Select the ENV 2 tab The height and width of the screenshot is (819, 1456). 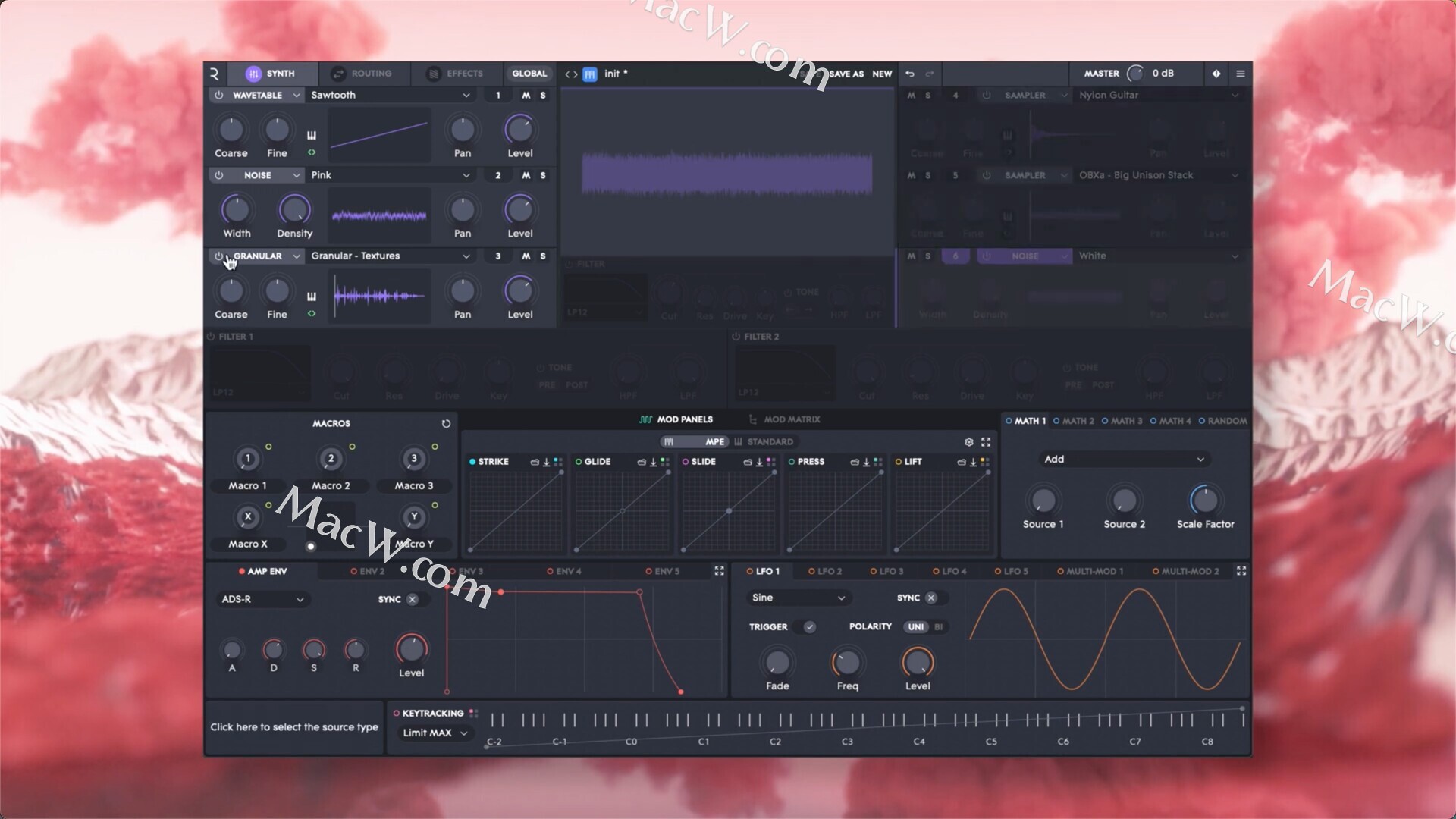368,571
